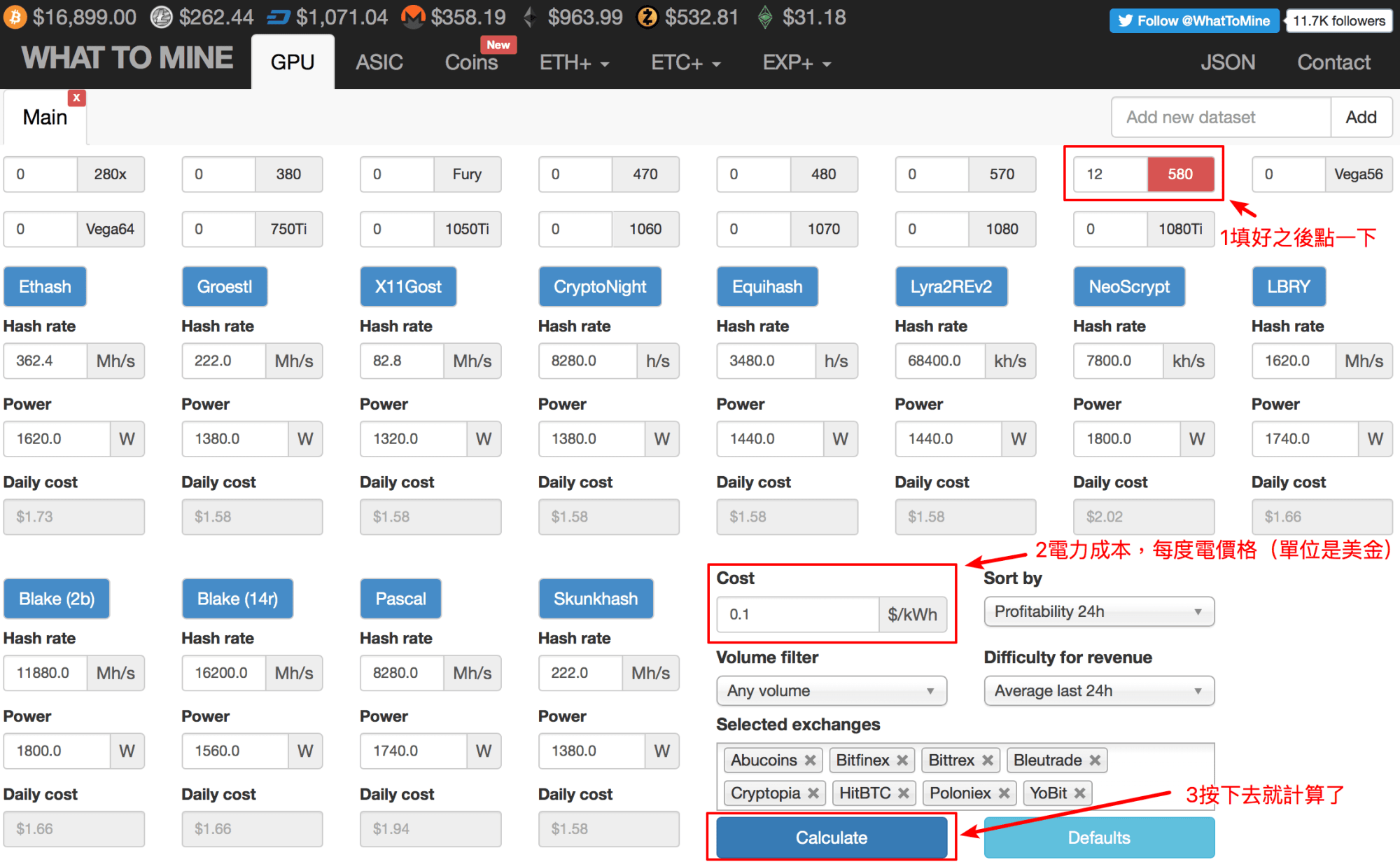Screen dimensions: 1400x862
Task: Open the Volume filter dropdown
Action: (832, 690)
